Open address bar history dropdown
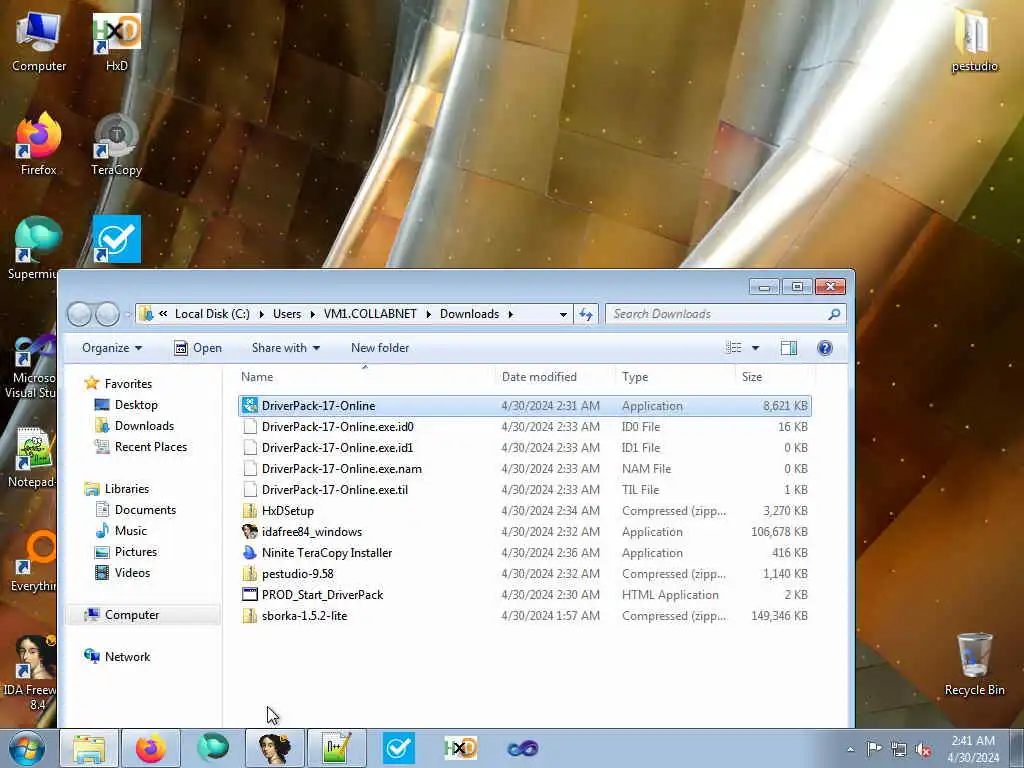 click(x=563, y=314)
